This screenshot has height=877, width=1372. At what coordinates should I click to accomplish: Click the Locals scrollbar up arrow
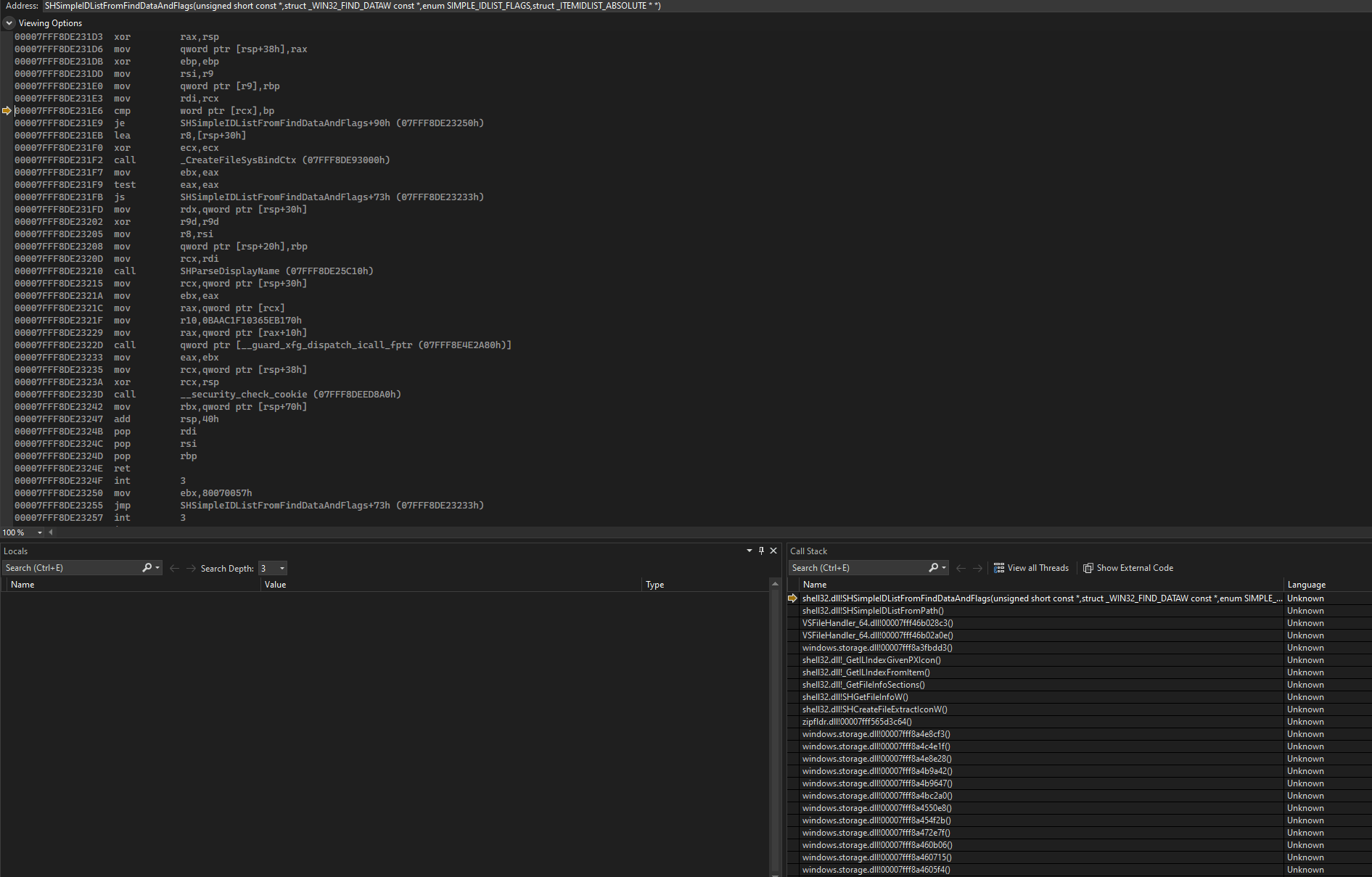pos(775,584)
